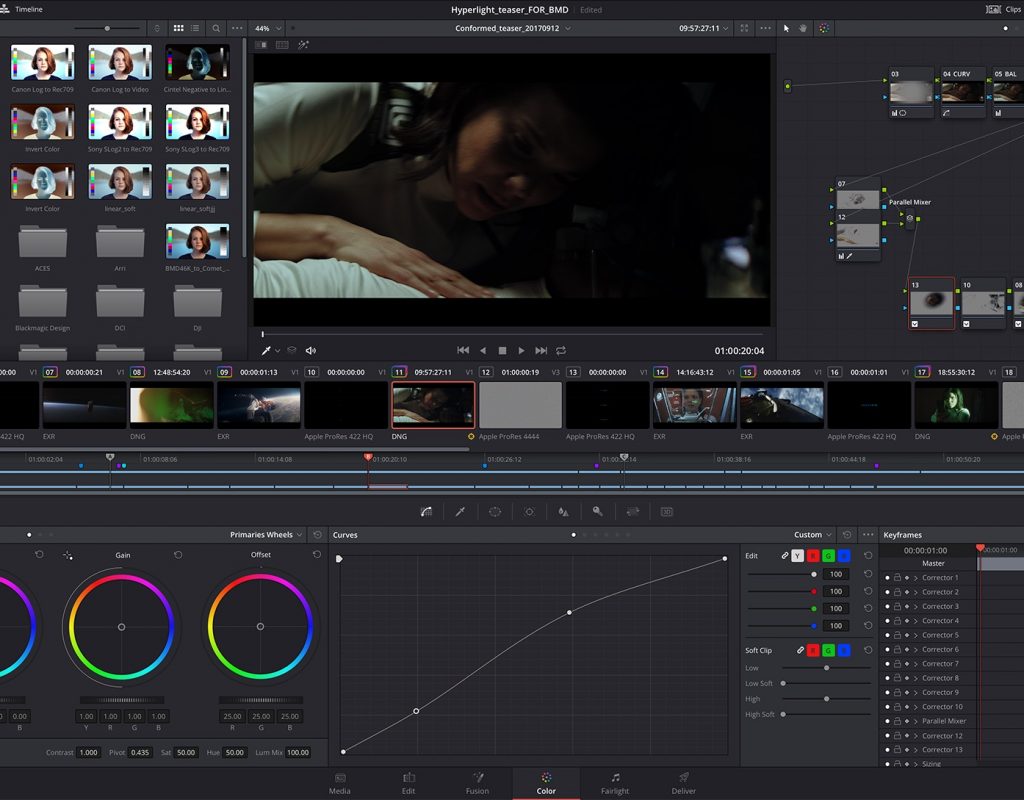Image resolution: width=1024 pixels, height=800 pixels.
Task: Switch LUT browser to list view
Action: (195, 29)
